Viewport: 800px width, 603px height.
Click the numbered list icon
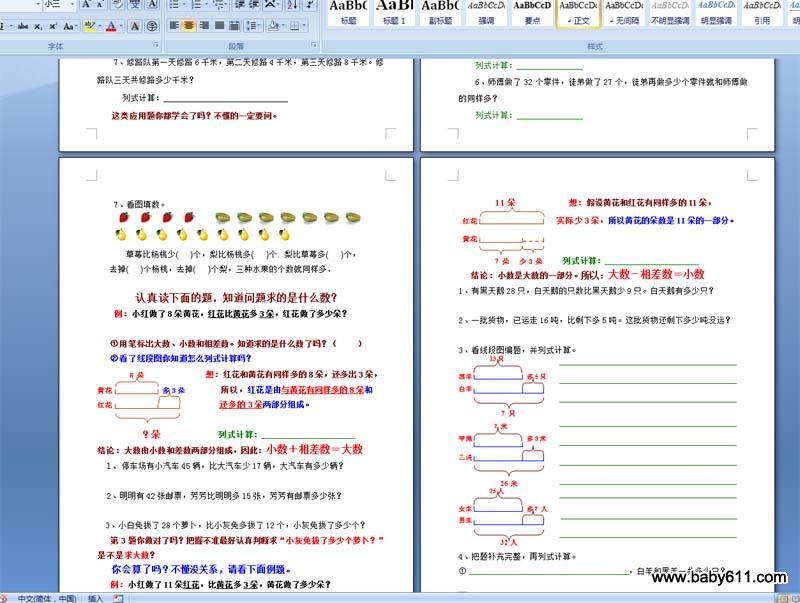click(x=198, y=5)
